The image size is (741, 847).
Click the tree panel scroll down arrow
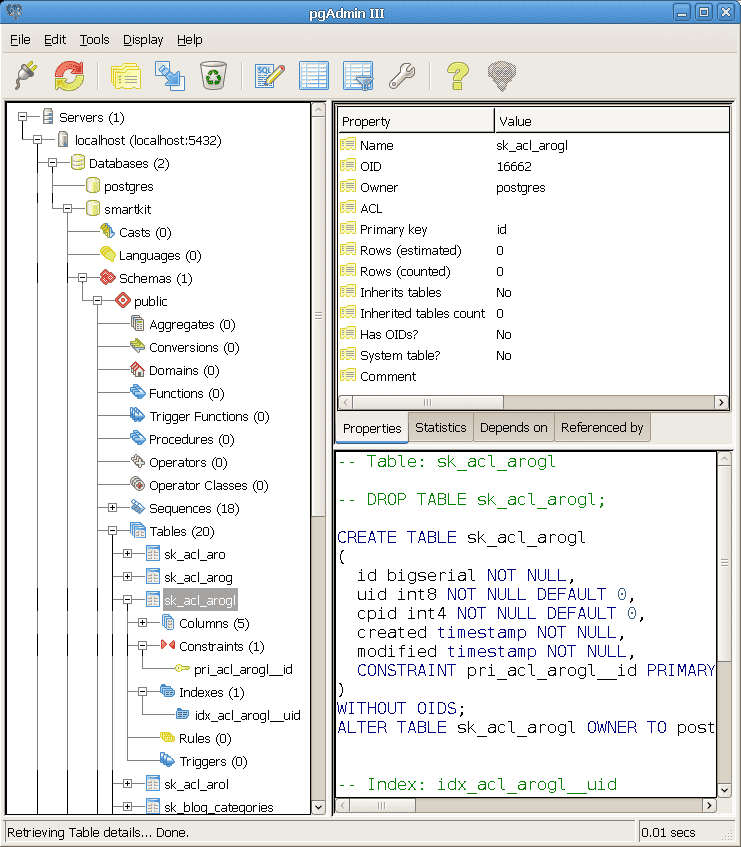319,807
